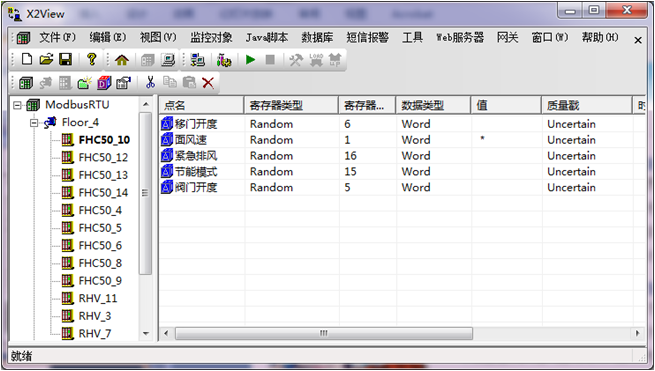Open the 窗口(W) menu
The height and width of the screenshot is (371, 655).
tap(550, 38)
